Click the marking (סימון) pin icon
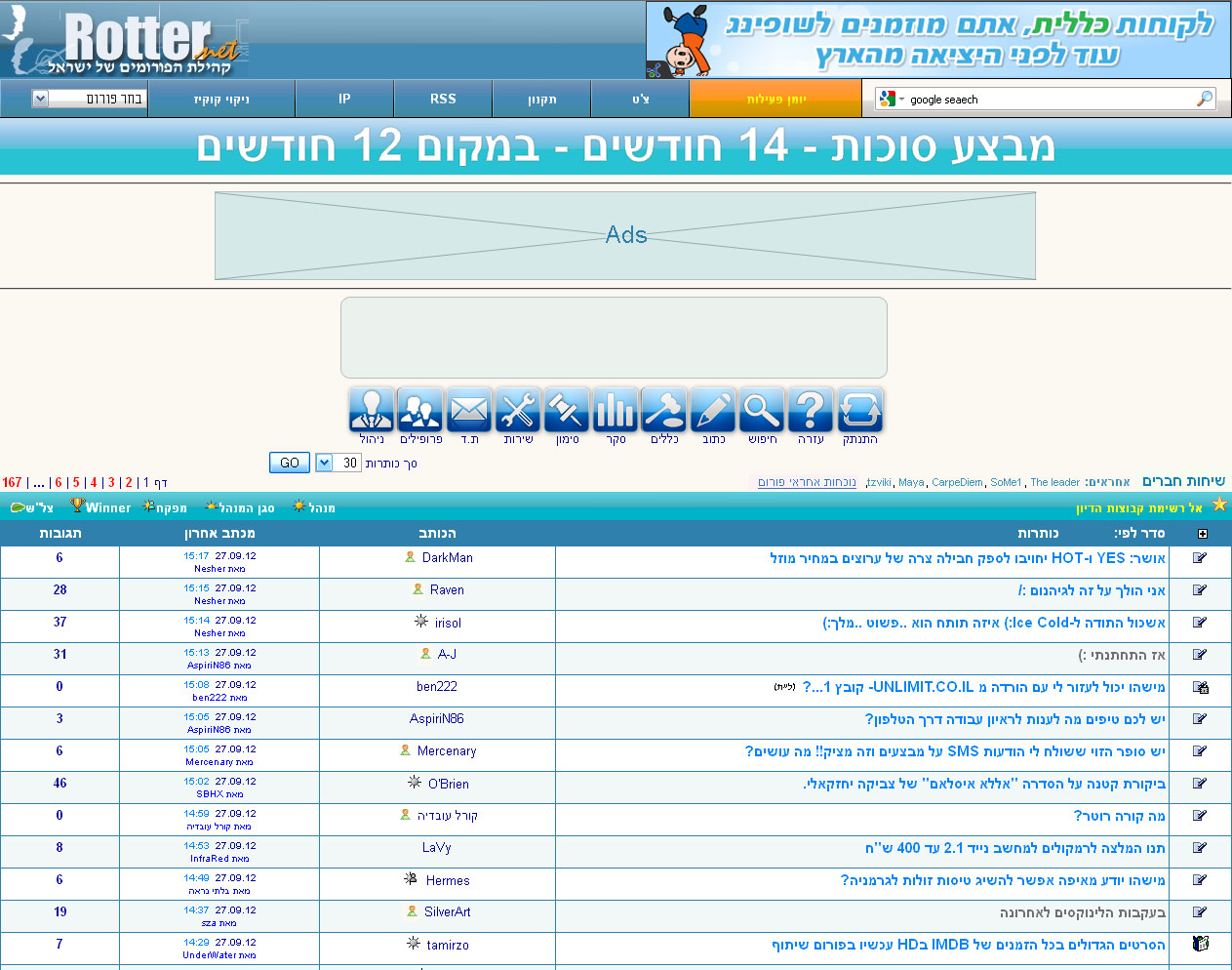The image size is (1232, 970). pos(567,410)
